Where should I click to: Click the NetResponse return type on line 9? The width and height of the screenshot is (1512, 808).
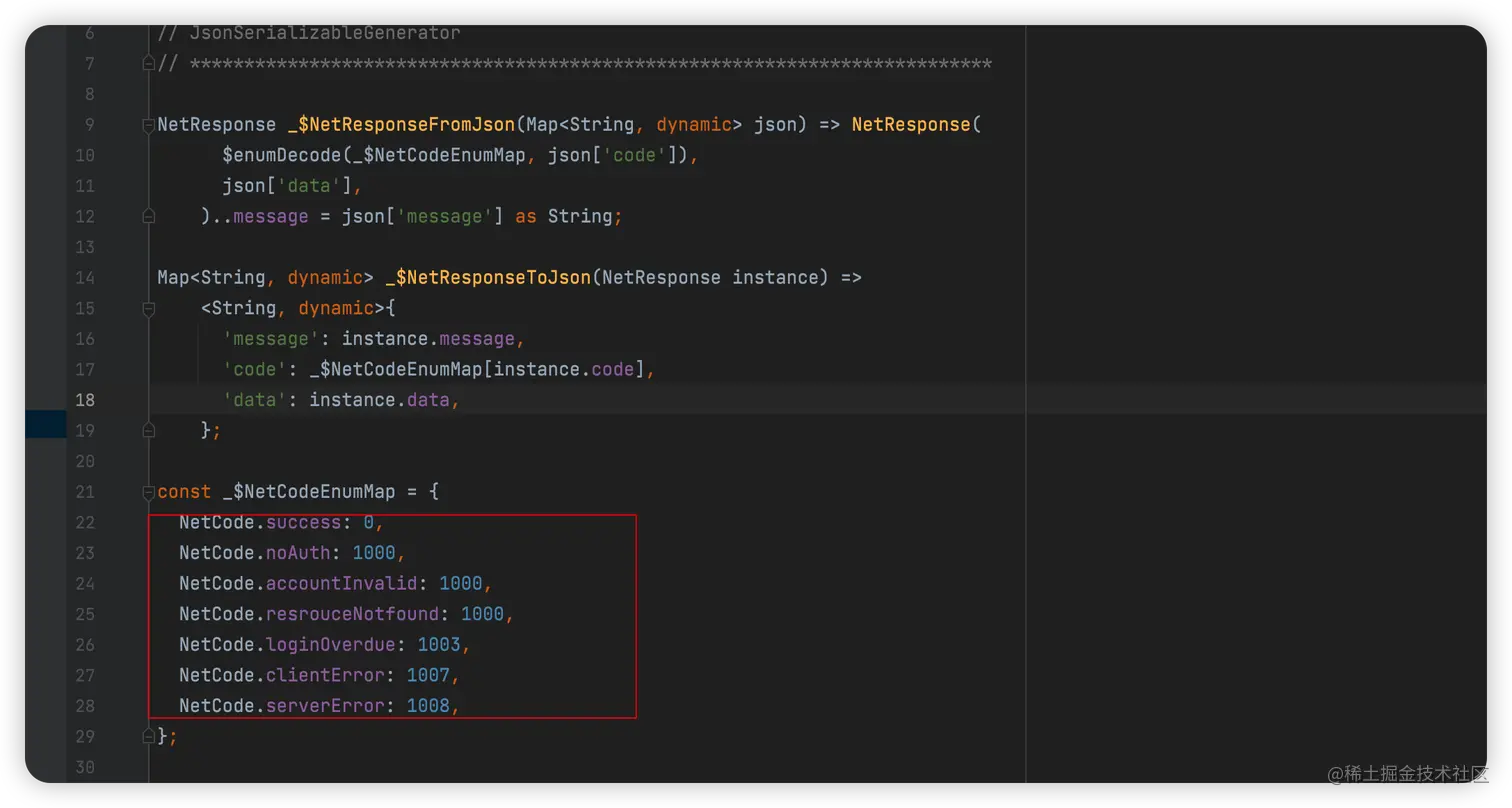coord(217,125)
